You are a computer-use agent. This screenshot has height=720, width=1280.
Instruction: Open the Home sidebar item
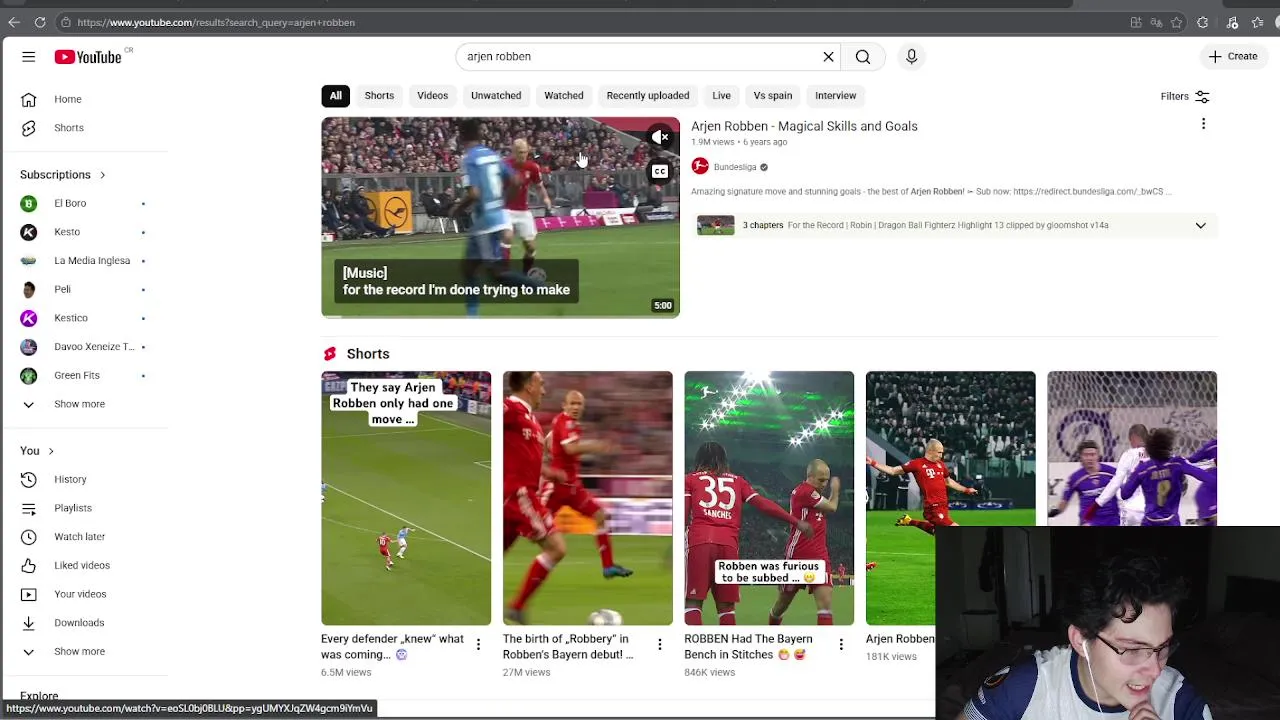click(84, 99)
